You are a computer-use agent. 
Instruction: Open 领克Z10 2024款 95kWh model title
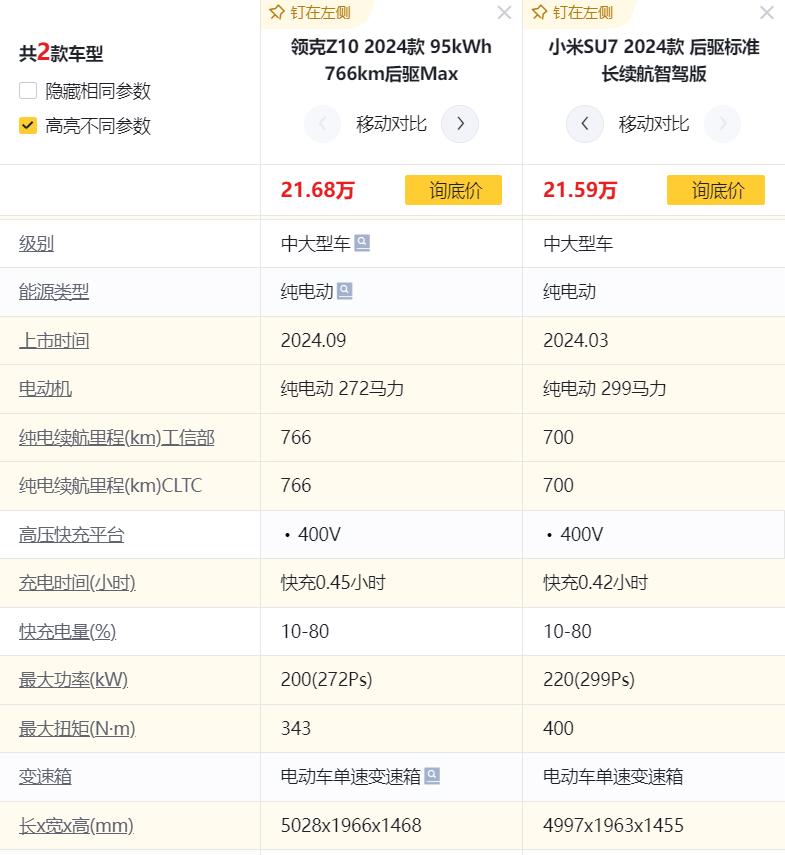[x=391, y=60]
